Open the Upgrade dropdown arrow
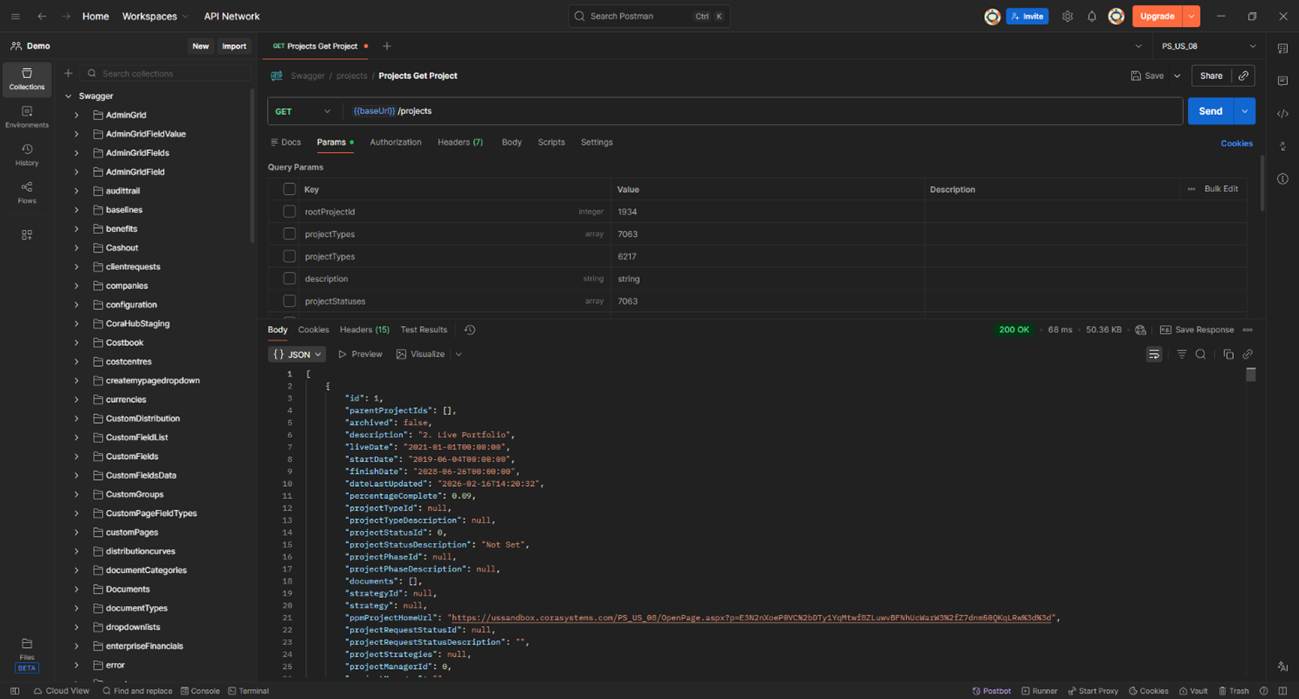 tap(1191, 16)
